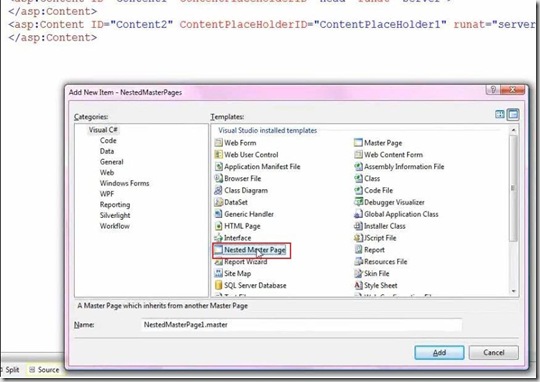Viewport: 540px width, 382px height.
Task: Choose the Nested Master Page icon
Action: (x=218, y=250)
